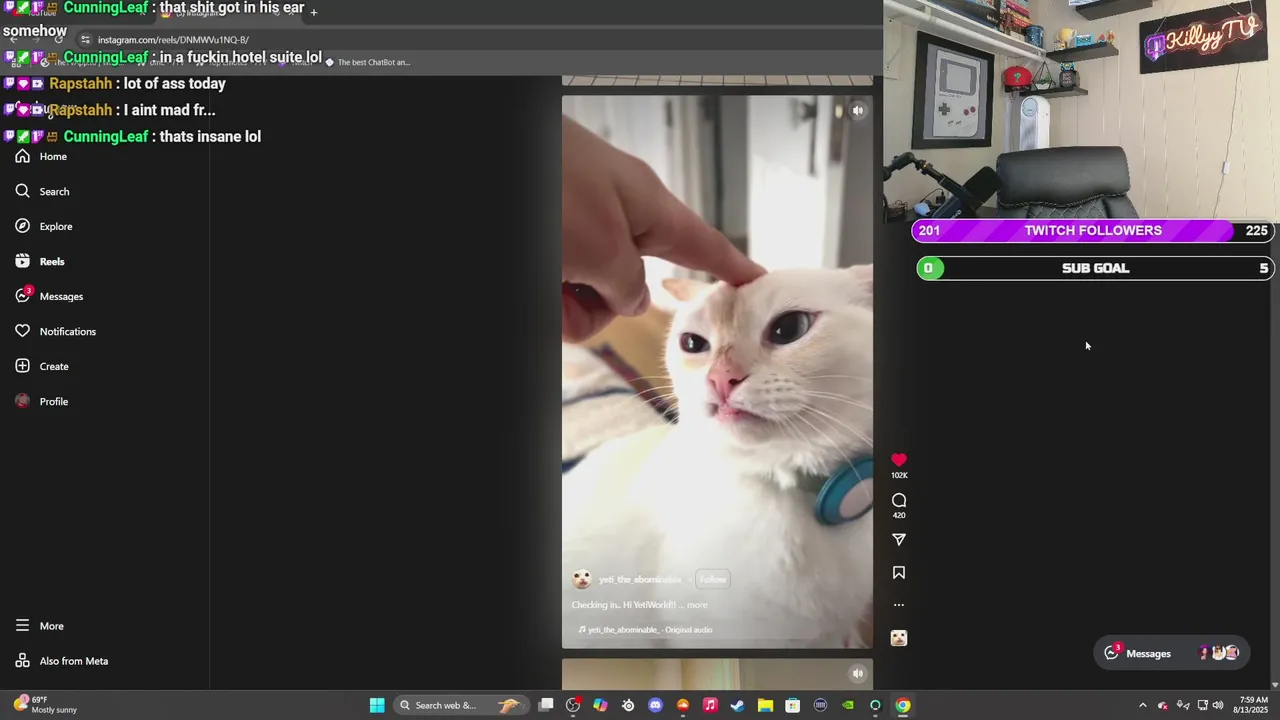The height and width of the screenshot is (720, 1280).
Task: Click the yeti cat profile avatar on the reel
Action: click(x=582, y=579)
